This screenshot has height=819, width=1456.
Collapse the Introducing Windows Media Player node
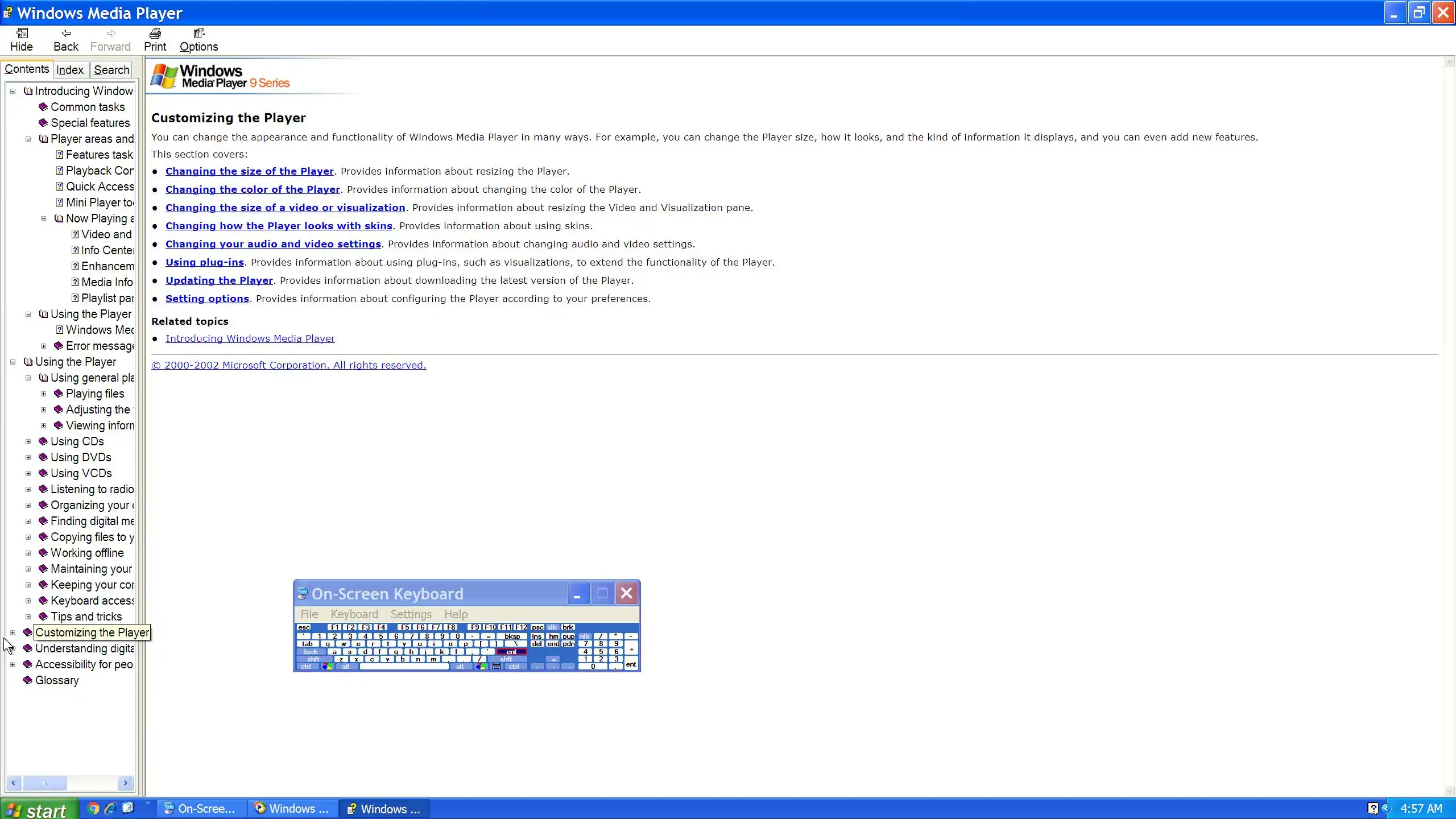pos(13,91)
